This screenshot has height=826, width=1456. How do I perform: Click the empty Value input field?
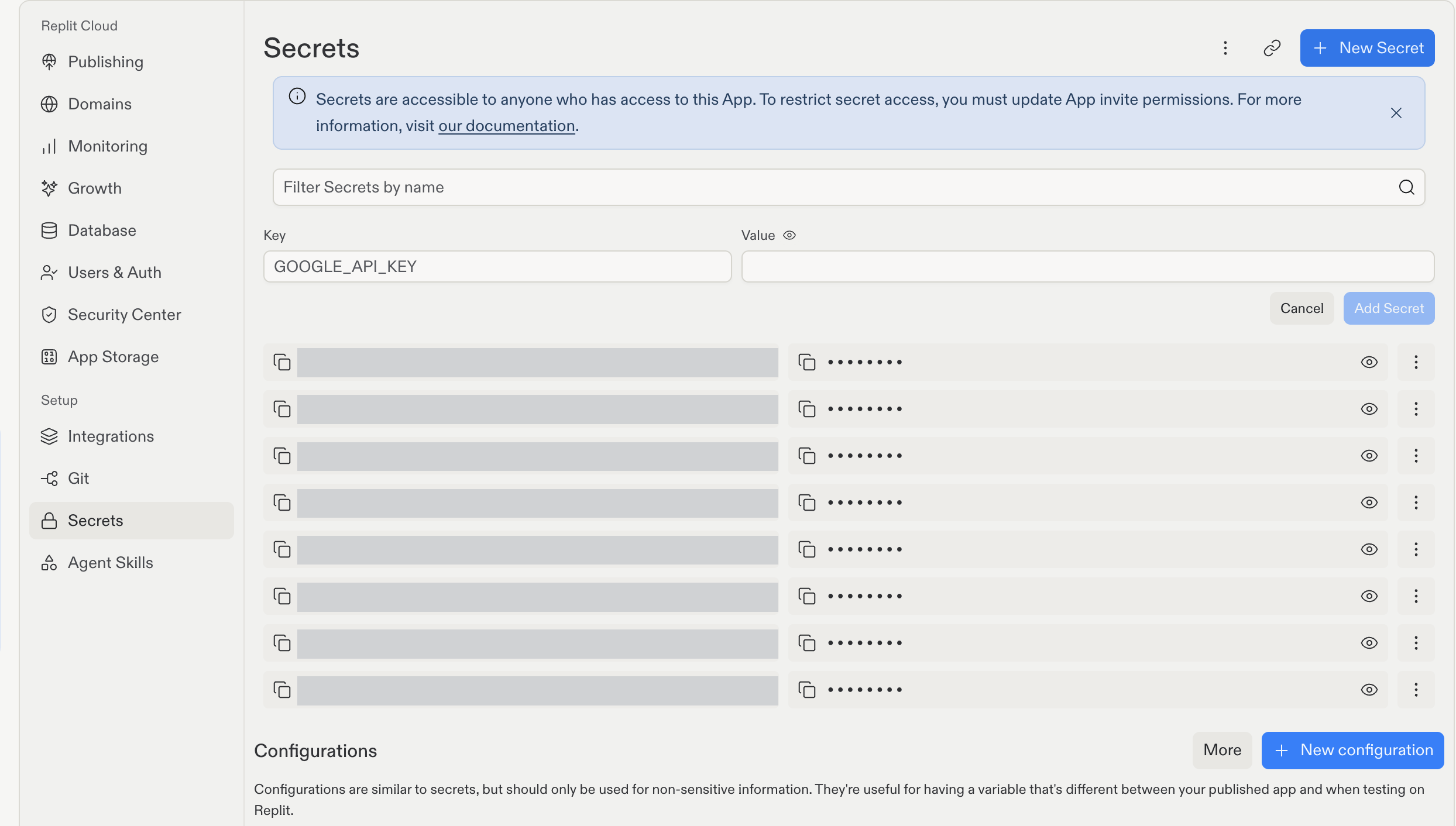1088,267
